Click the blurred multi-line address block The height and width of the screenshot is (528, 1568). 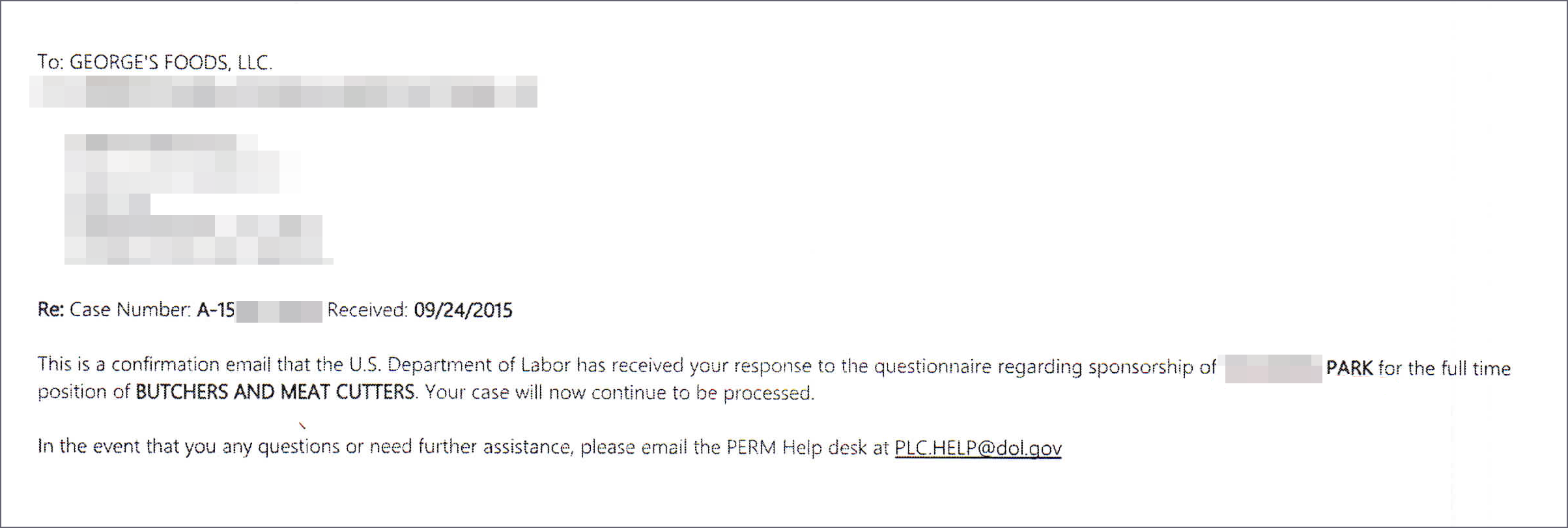[199, 199]
